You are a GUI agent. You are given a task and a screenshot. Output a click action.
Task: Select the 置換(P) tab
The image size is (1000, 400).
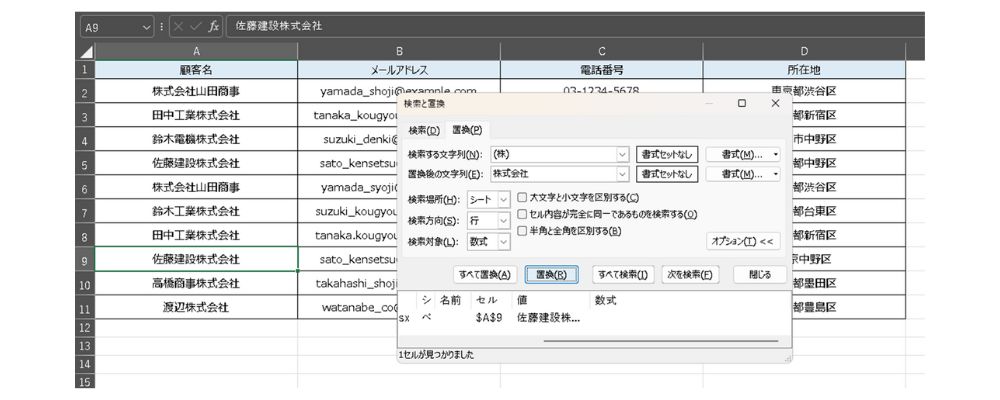coord(466,130)
